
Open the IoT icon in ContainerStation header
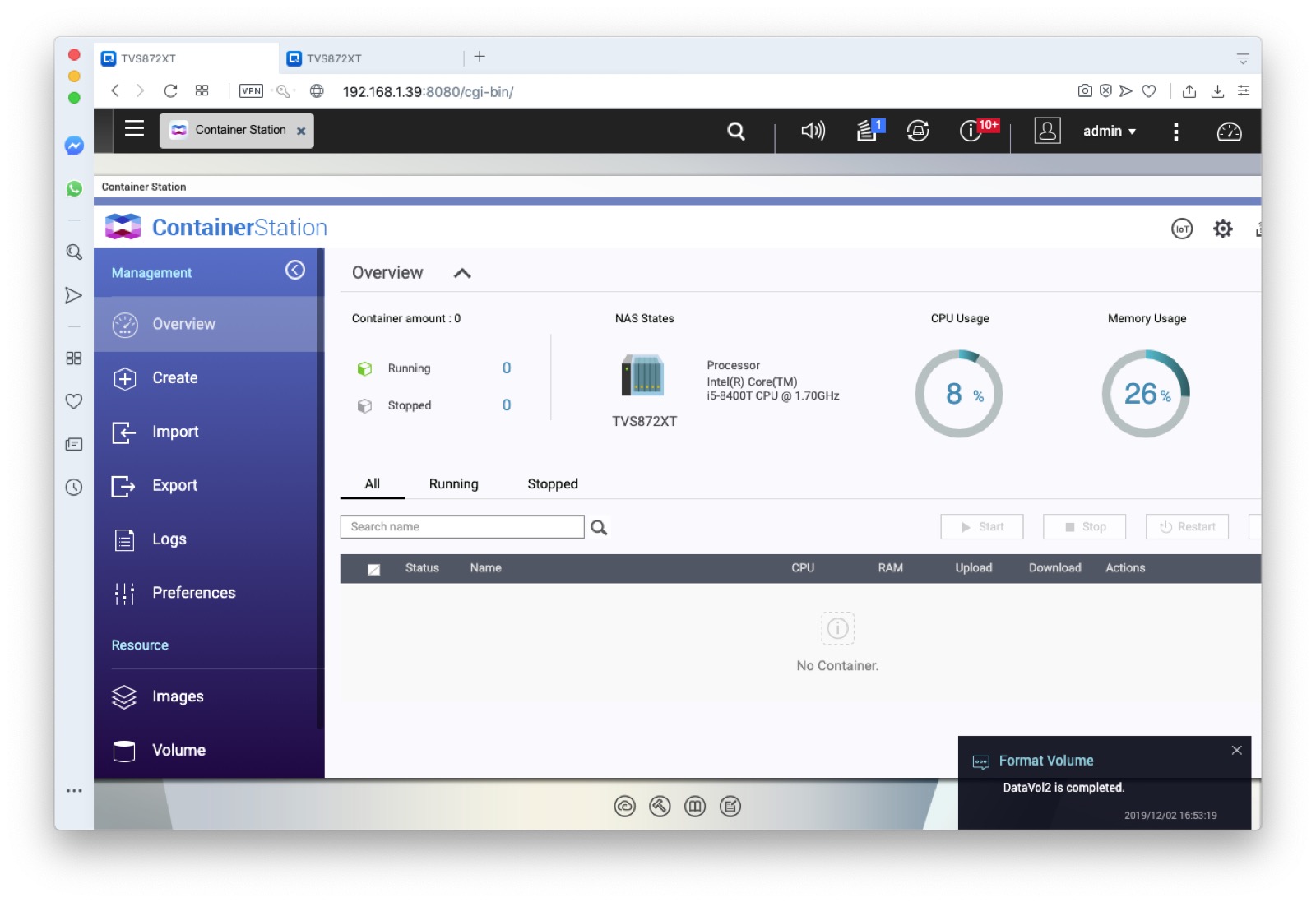point(1181,229)
